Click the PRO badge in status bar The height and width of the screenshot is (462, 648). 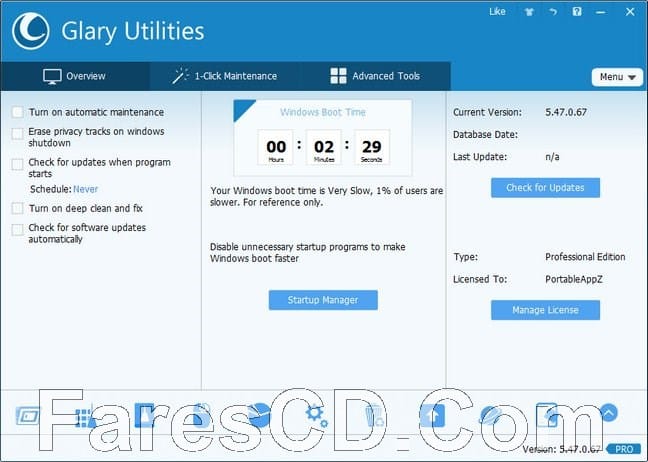pos(624,449)
